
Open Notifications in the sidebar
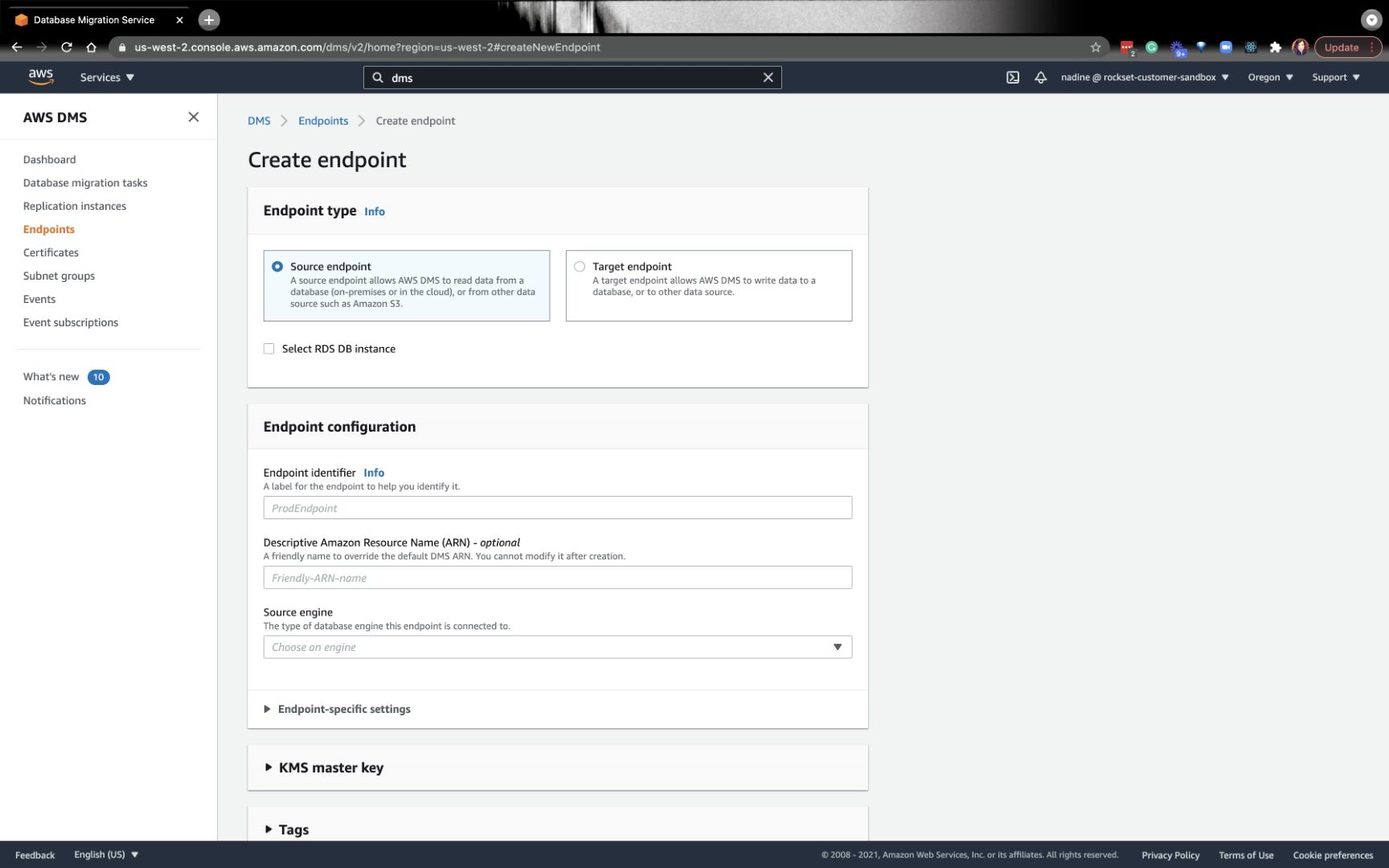coord(55,401)
